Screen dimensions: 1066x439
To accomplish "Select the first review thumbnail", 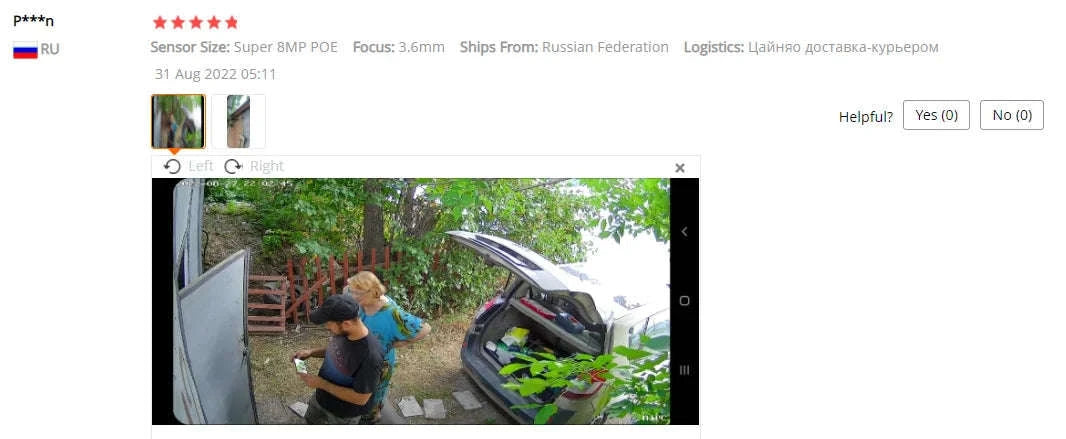I will coord(178,122).
